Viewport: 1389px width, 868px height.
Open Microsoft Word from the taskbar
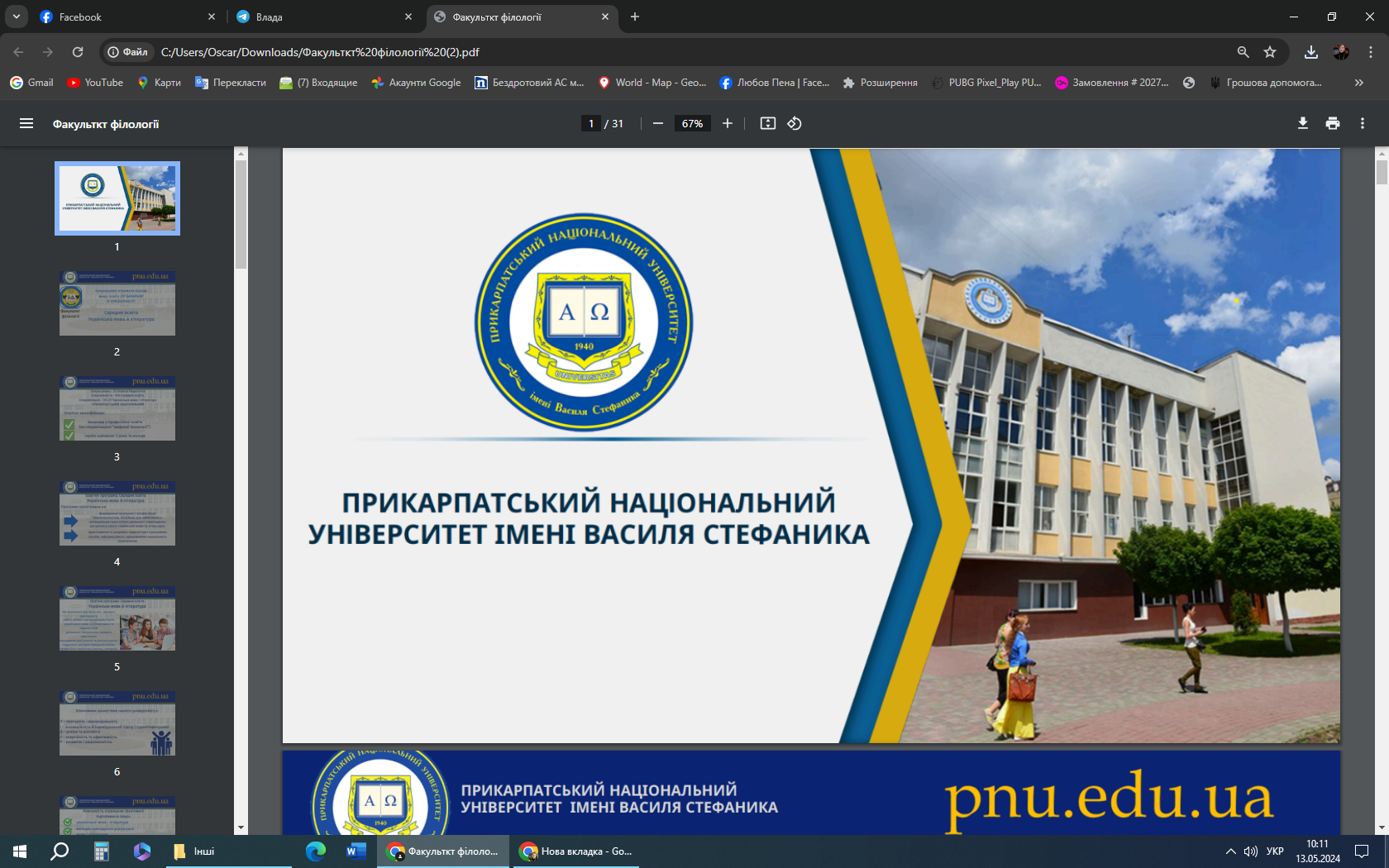point(356,851)
